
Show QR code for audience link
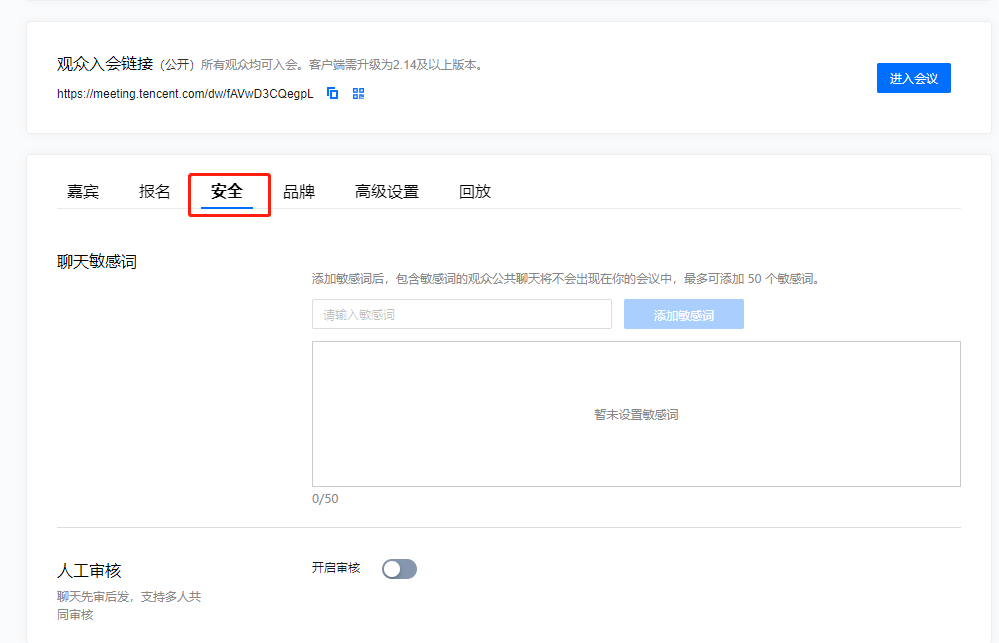pos(359,94)
